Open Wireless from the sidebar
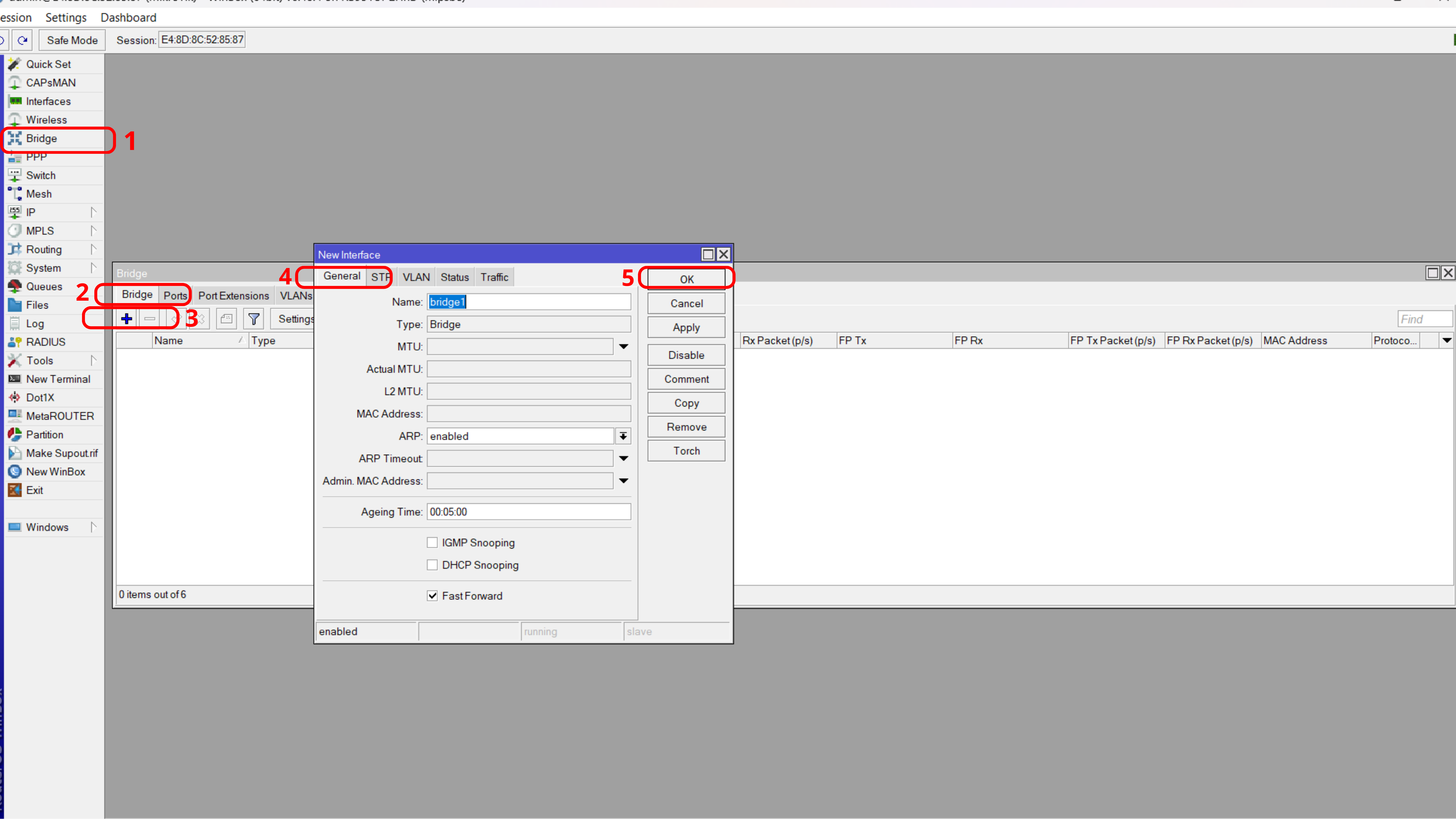This screenshot has height=819, width=1456. tap(46, 120)
